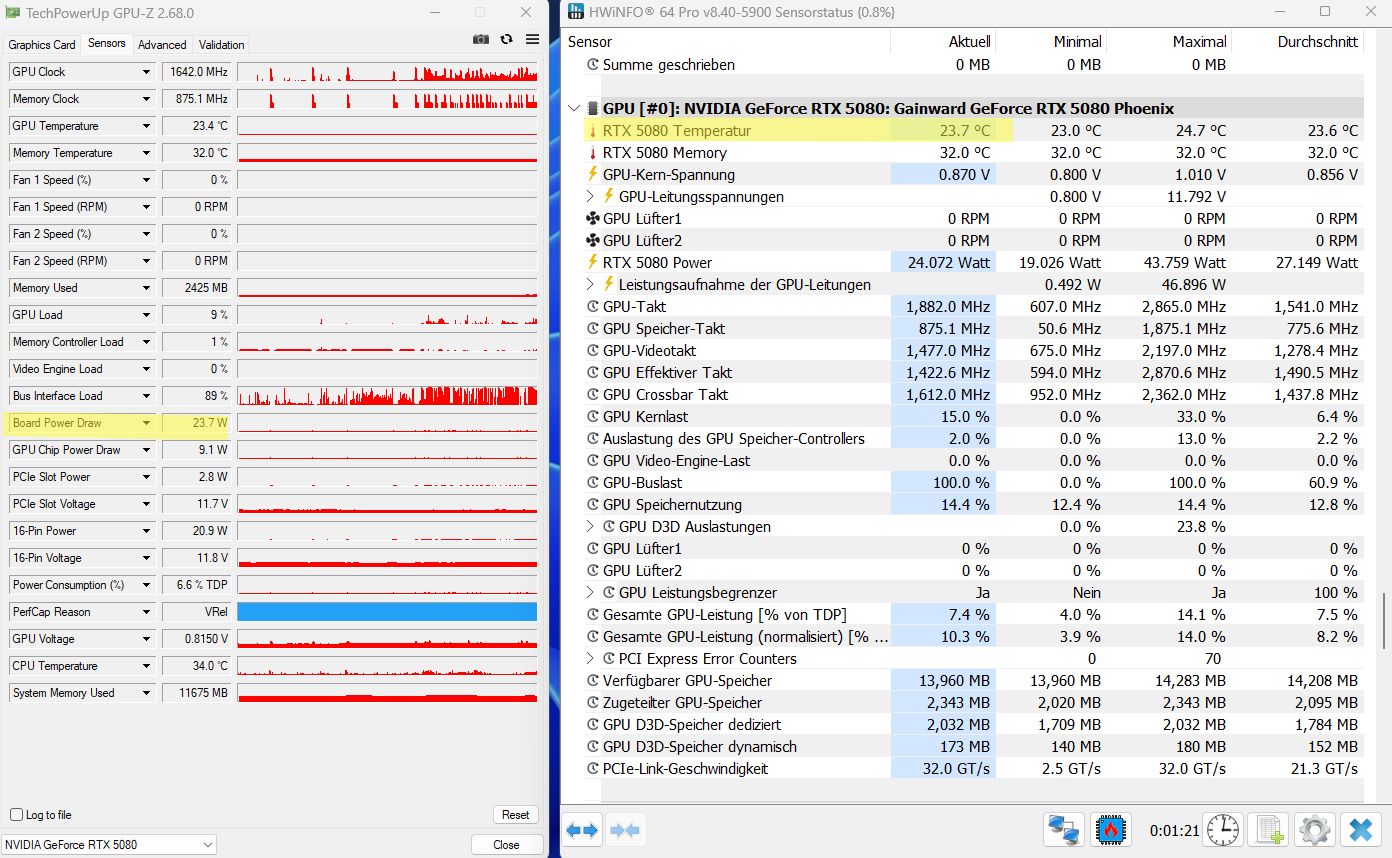The width and height of the screenshot is (1392, 858).
Task: Open the GPU-Z hamburger menu
Action: (532, 39)
